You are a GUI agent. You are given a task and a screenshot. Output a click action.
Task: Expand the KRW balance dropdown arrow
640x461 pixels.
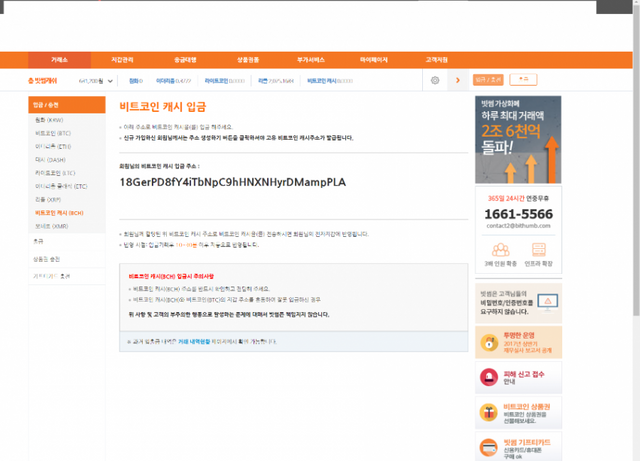click(x=110, y=81)
